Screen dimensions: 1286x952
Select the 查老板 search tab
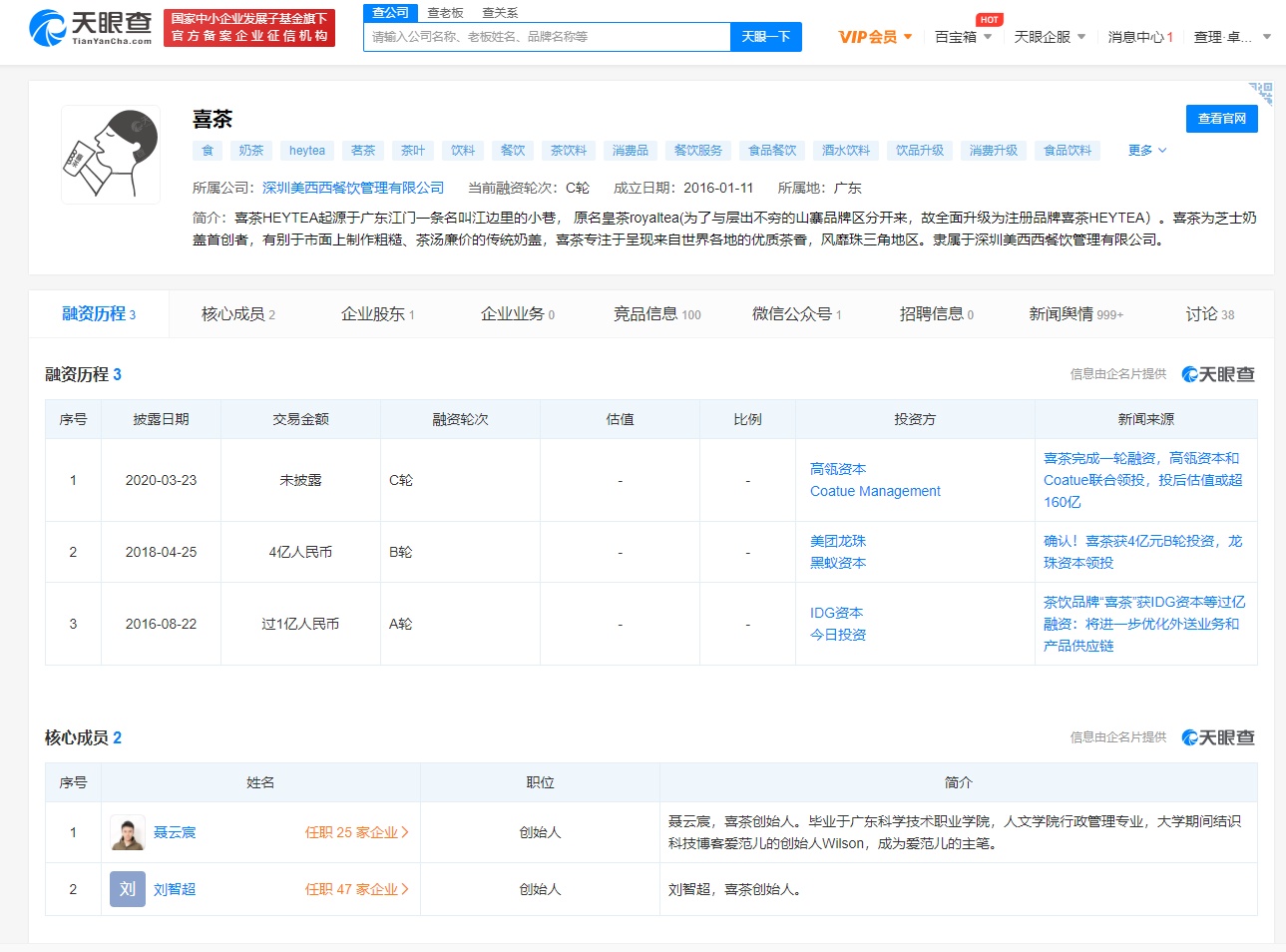coord(445,13)
